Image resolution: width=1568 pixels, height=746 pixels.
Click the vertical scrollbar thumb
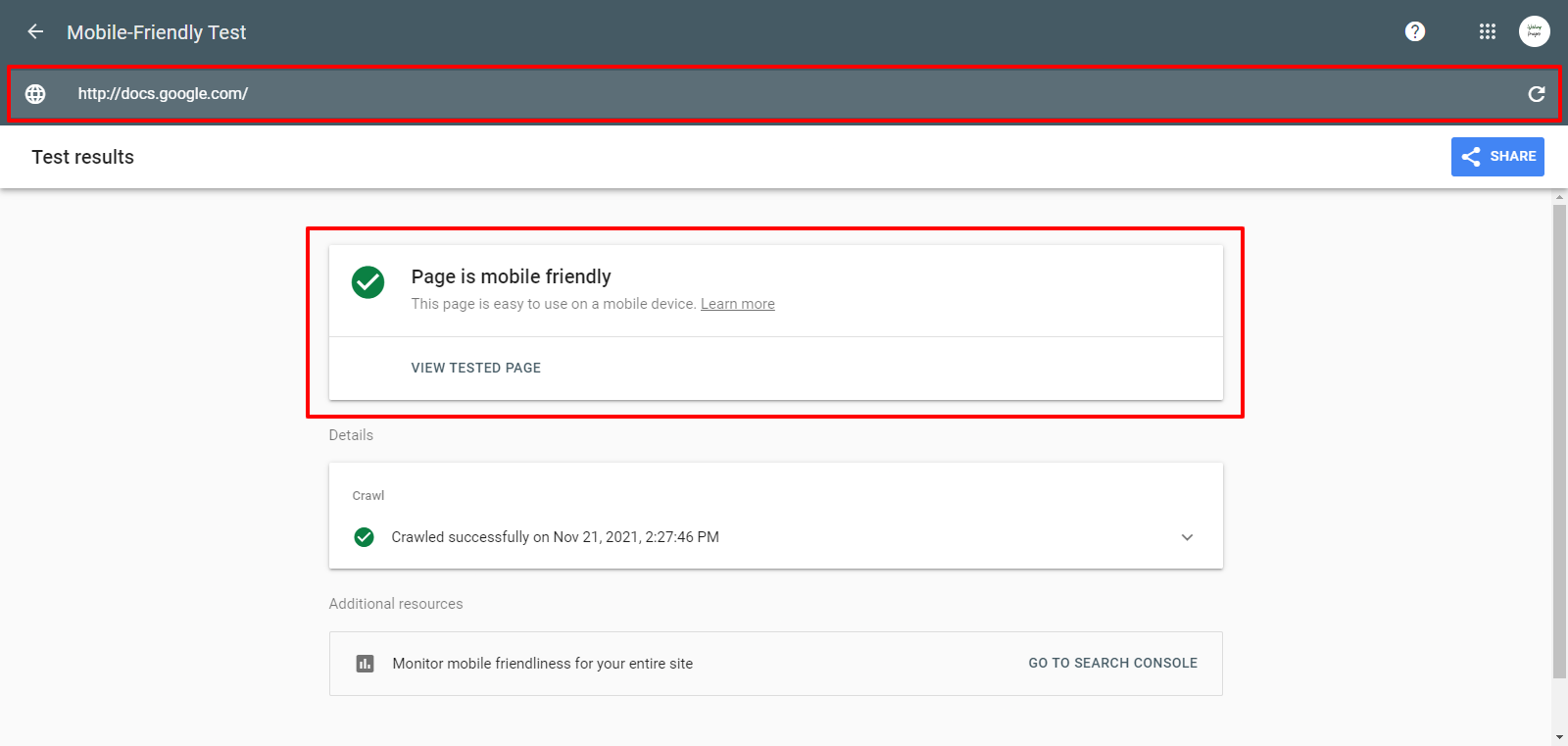[x=1559, y=441]
